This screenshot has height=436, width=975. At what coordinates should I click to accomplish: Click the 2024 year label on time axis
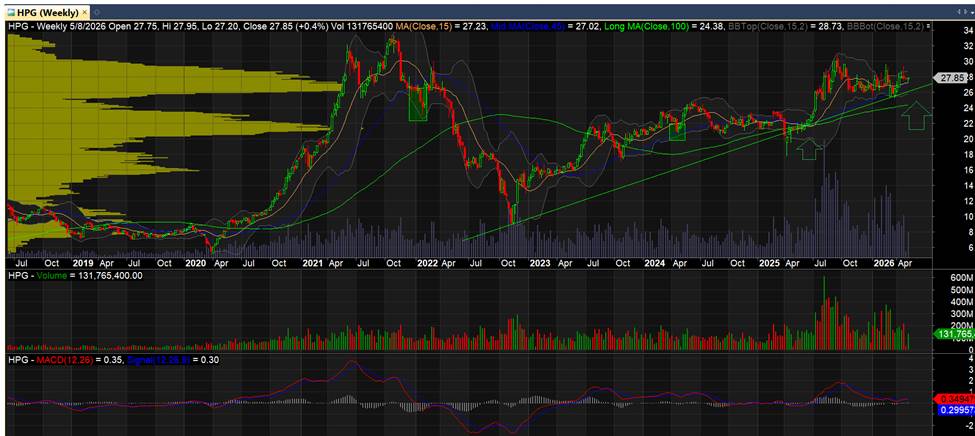click(x=654, y=263)
